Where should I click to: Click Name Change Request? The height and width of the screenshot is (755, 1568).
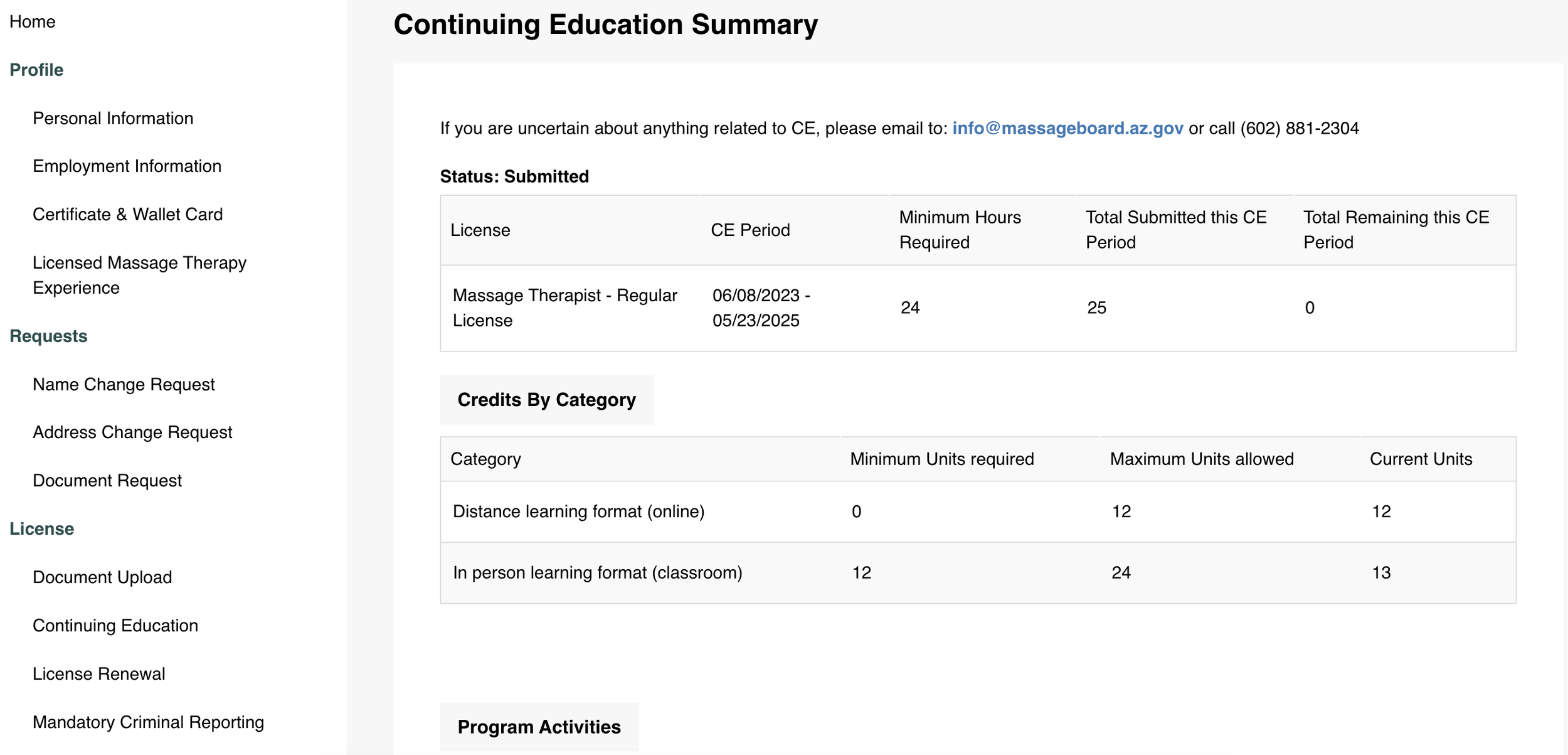tap(124, 384)
